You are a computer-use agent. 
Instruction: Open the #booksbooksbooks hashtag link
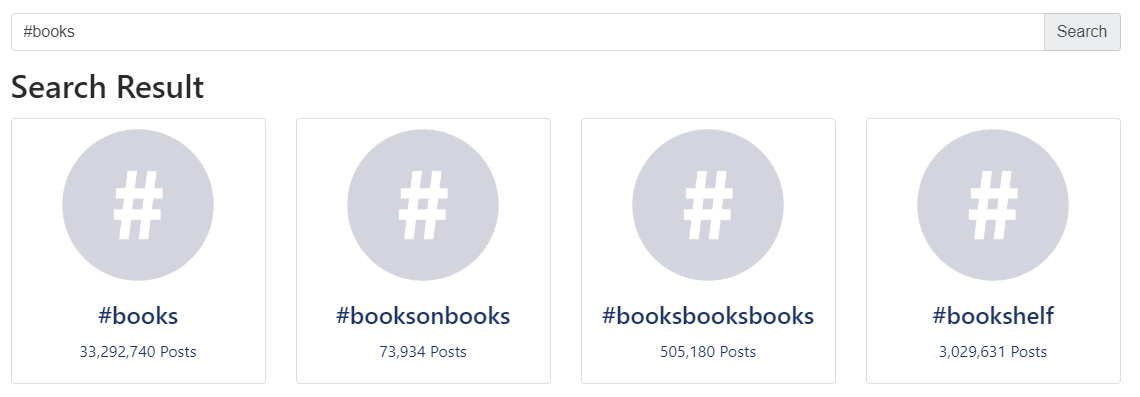tap(708, 316)
